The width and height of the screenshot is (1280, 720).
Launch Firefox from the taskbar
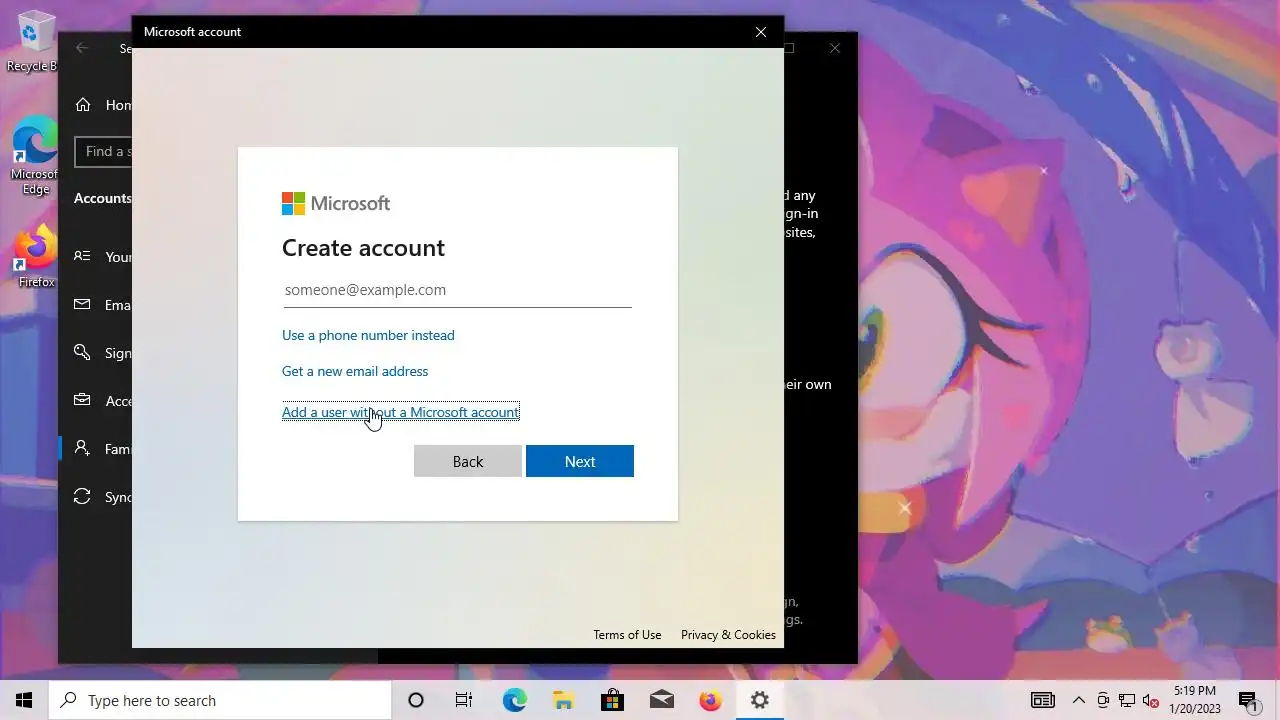pos(710,700)
